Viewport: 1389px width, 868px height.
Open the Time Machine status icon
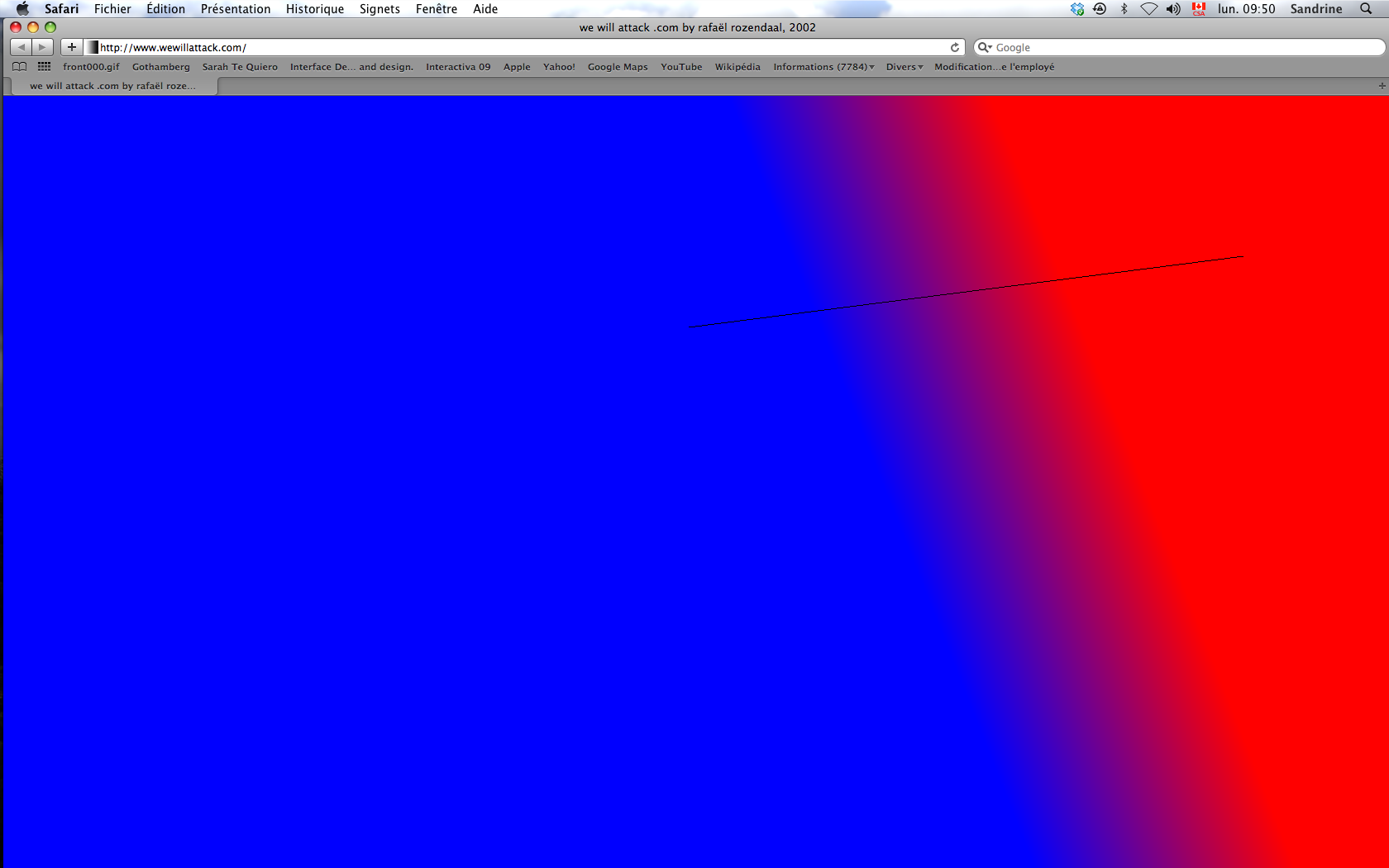pyautogui.click(x=1100, y=9)
